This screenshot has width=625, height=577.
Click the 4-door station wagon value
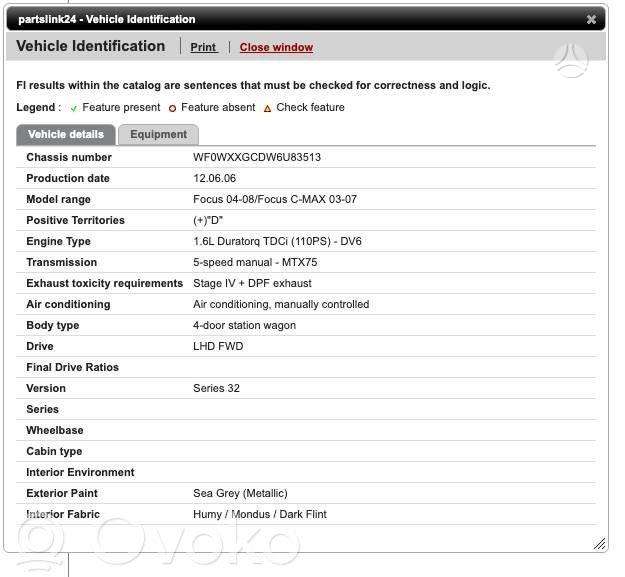(244, 326)
